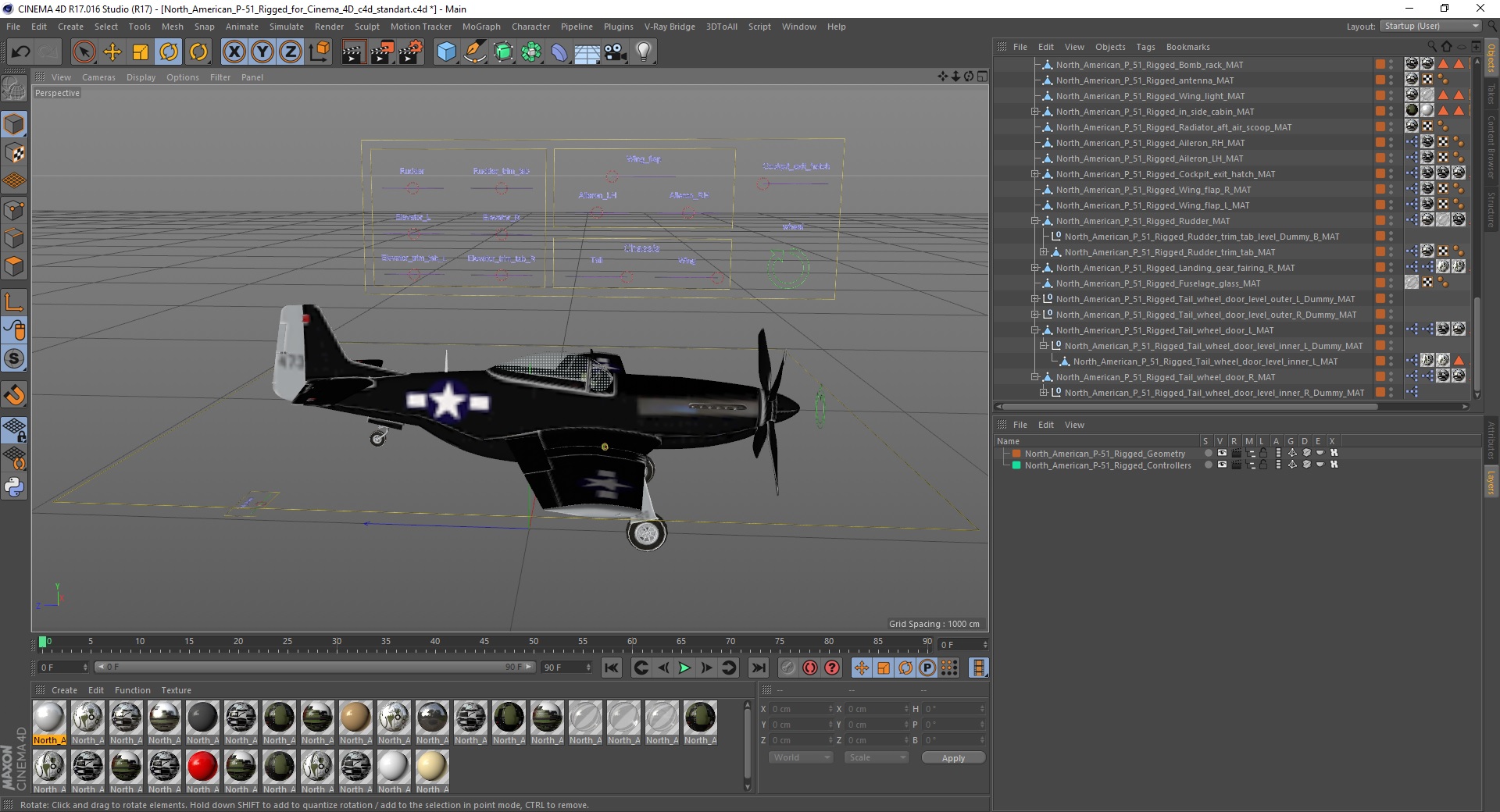Toggle Z axis lock
This screenshot has width=1500, height=812.
tap(291, 52)
